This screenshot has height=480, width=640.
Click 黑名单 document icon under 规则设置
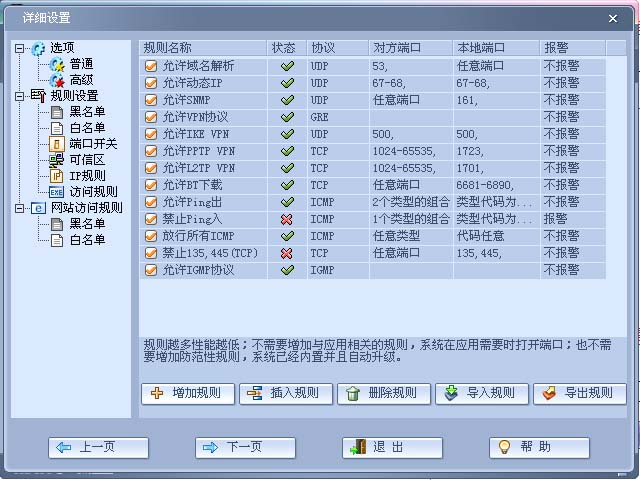57,112
